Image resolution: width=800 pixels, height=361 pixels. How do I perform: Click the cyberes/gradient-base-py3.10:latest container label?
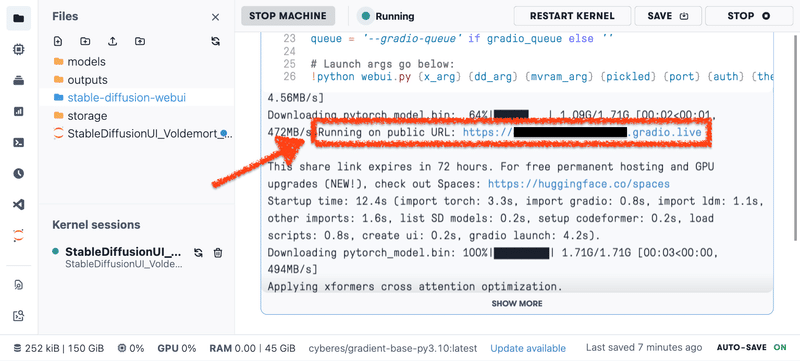pyautogui.click(x=393, y=348)
